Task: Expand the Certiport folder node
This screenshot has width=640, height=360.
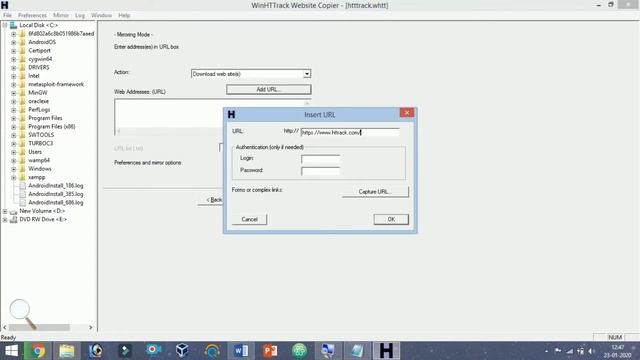Action: (13, 51)
